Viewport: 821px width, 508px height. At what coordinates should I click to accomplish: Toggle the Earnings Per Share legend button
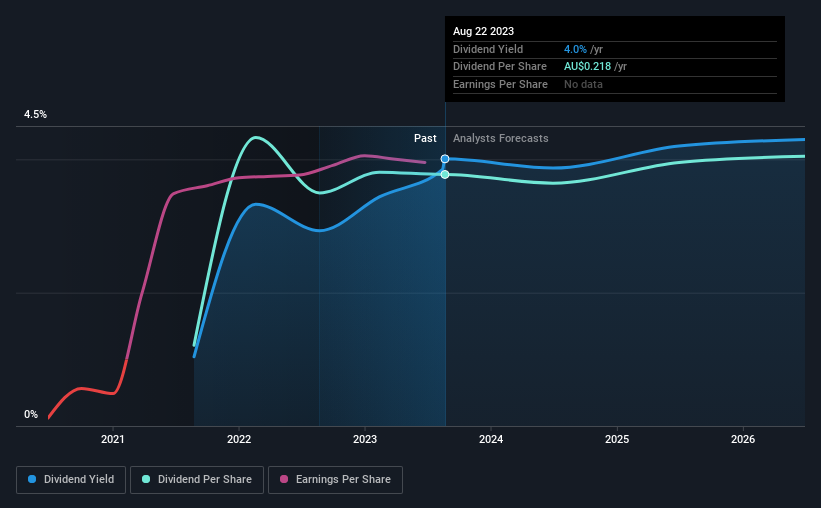(x=335, y=480)
